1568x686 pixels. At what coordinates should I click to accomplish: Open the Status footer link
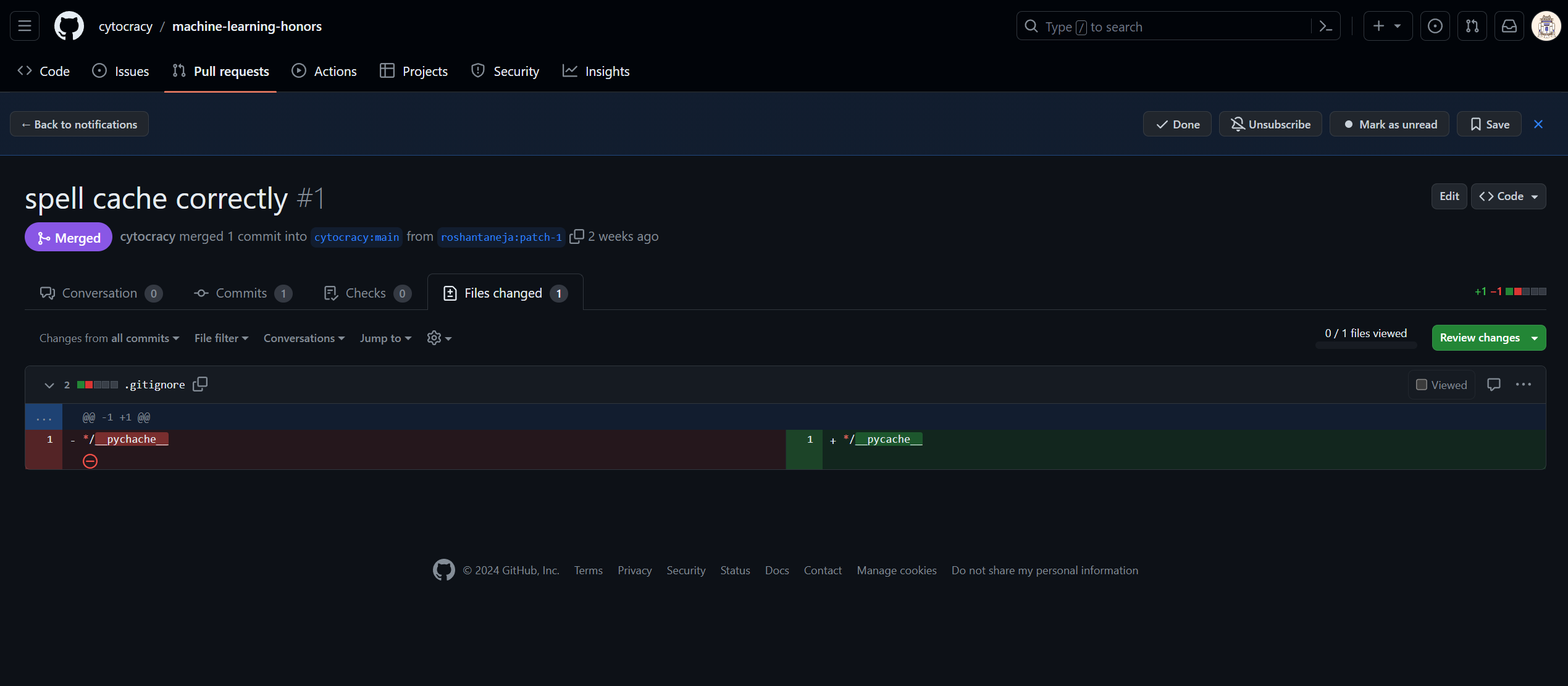735,571
